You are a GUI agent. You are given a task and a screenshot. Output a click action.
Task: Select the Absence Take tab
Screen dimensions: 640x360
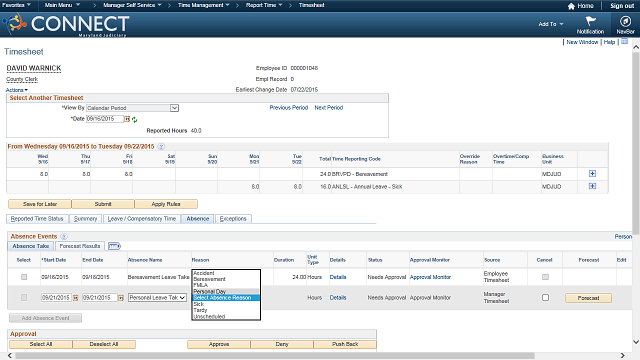tap(31, 246)
